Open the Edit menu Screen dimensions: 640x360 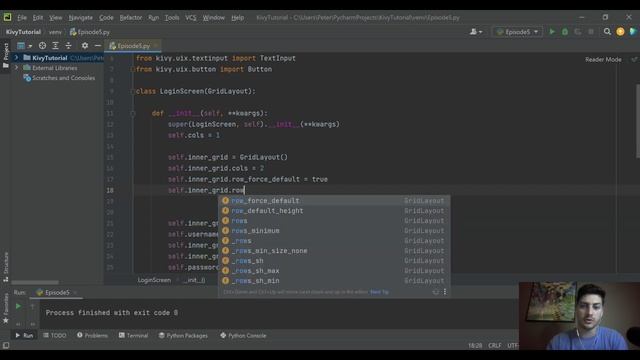(x=38, y=18)
